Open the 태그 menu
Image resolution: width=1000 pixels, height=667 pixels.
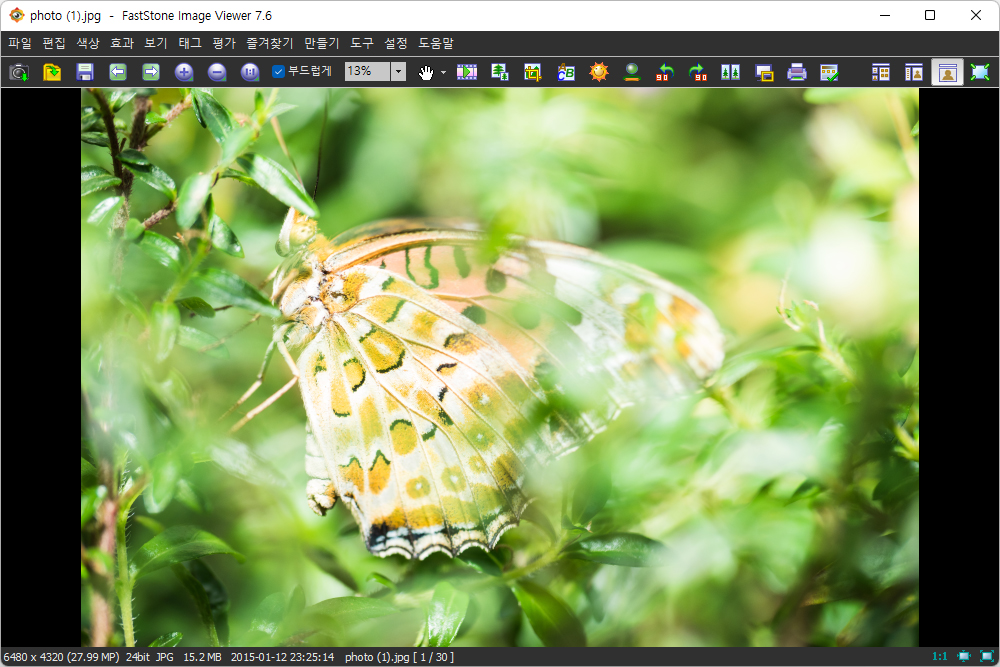pos(190,43)
